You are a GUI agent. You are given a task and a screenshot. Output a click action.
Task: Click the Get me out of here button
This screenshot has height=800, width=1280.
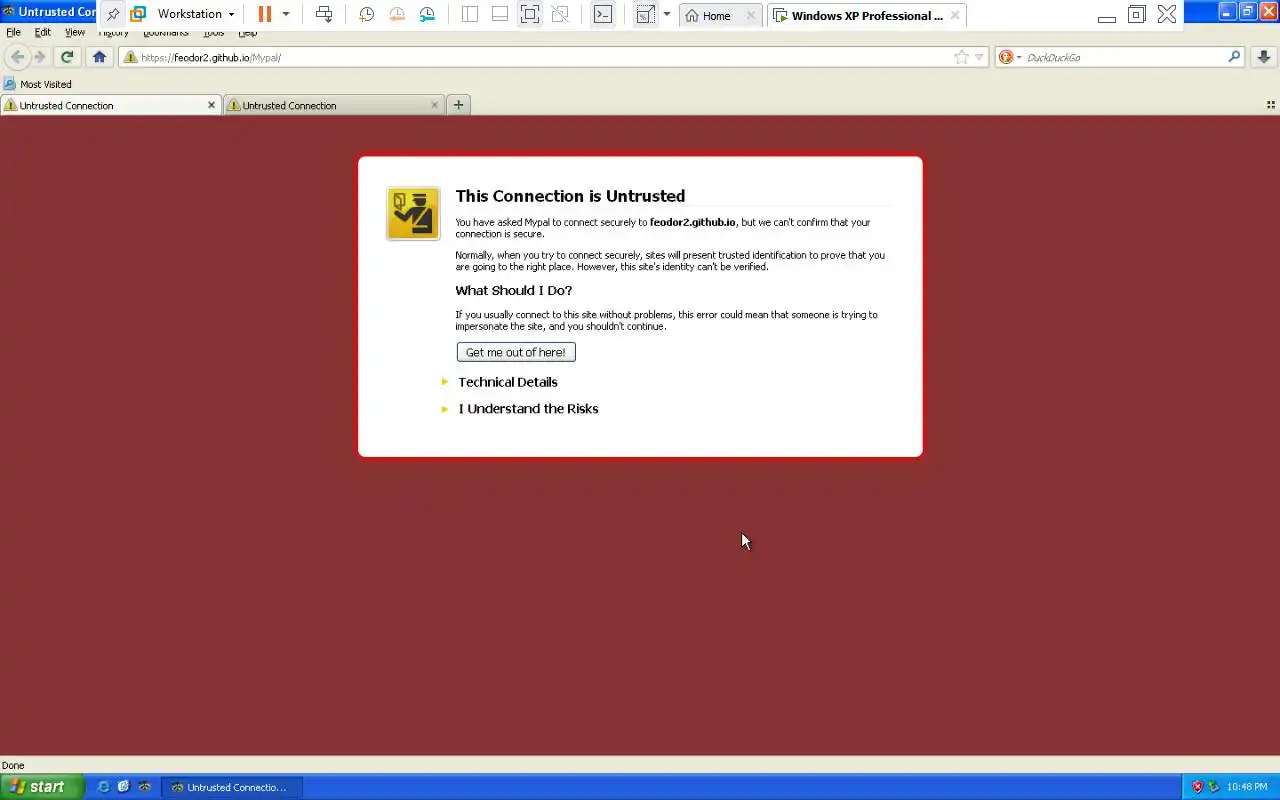[x=516, y=352]
